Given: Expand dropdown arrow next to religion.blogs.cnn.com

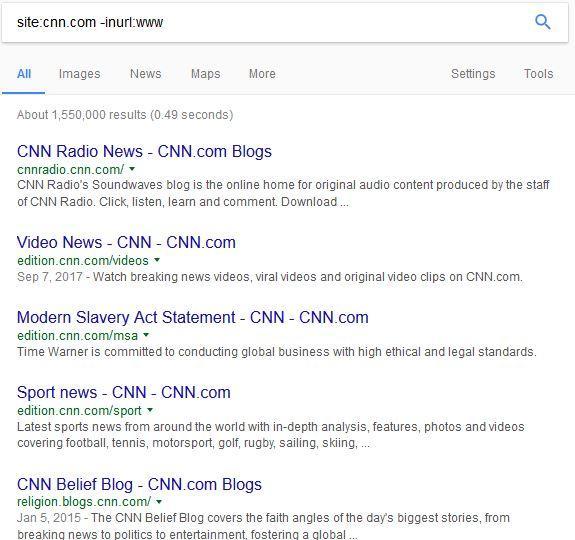Looking at the screenshot, I should coord(159,501).
